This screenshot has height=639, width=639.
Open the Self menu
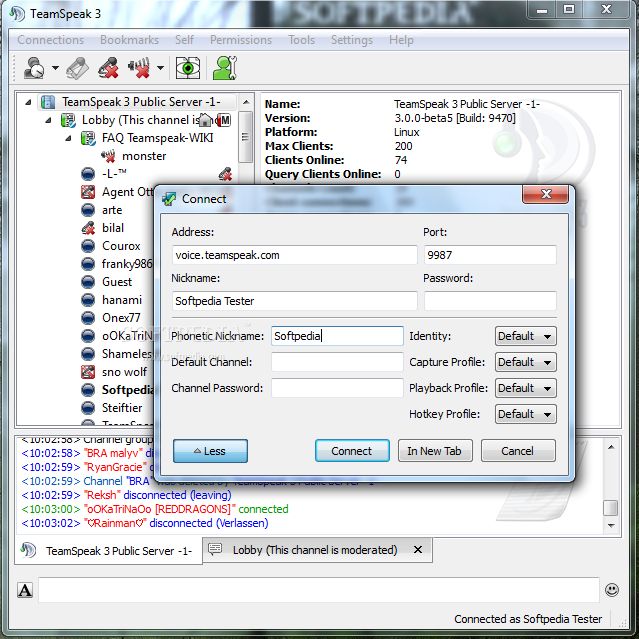184,40
